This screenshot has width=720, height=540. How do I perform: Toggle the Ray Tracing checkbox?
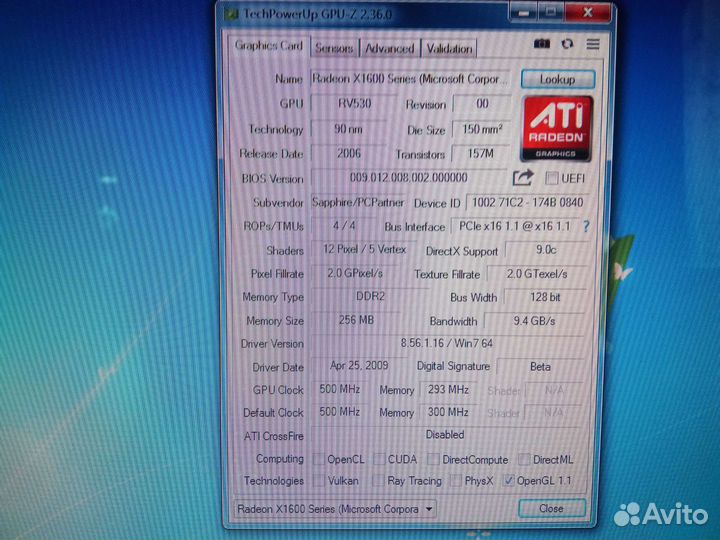378,481
